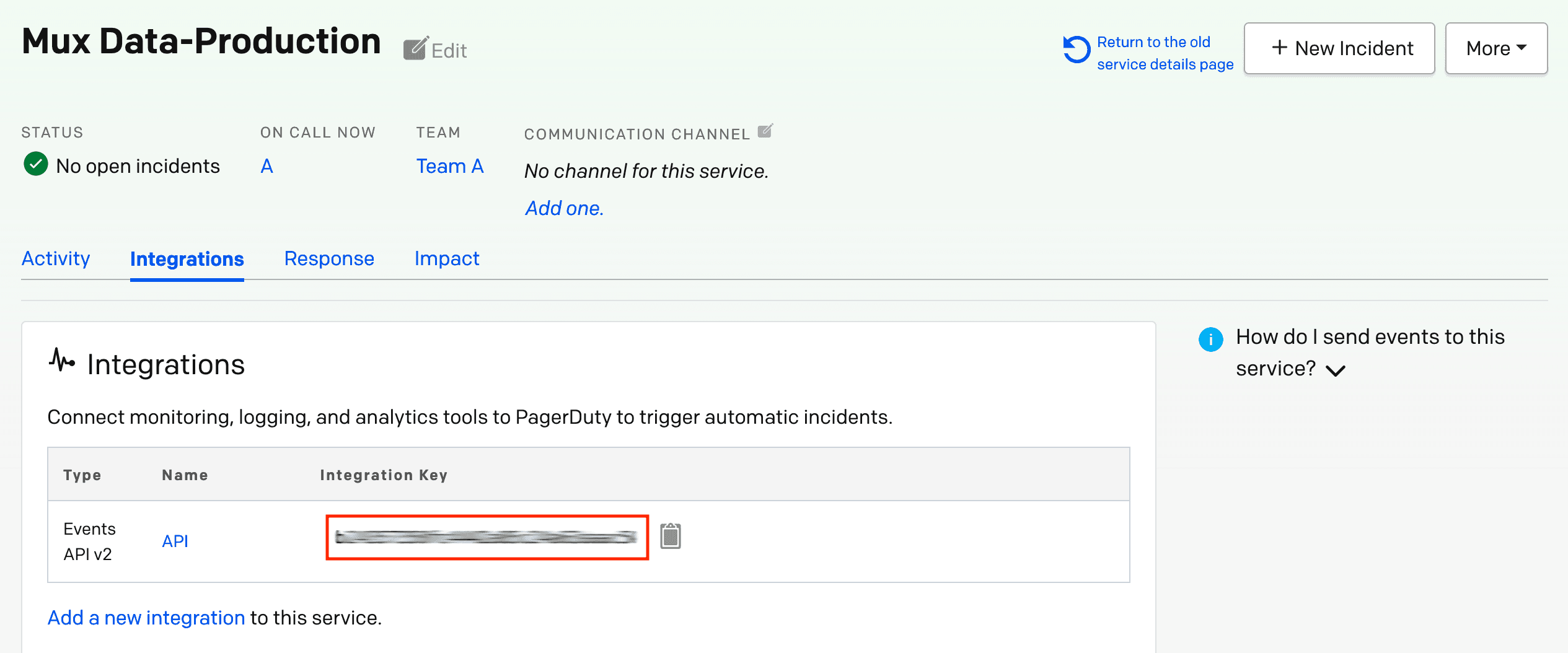The width and height of the screenshot is (1568, 653).
Task: Click 'Return to the old service details page'
Action: [x=1165, y=53]
